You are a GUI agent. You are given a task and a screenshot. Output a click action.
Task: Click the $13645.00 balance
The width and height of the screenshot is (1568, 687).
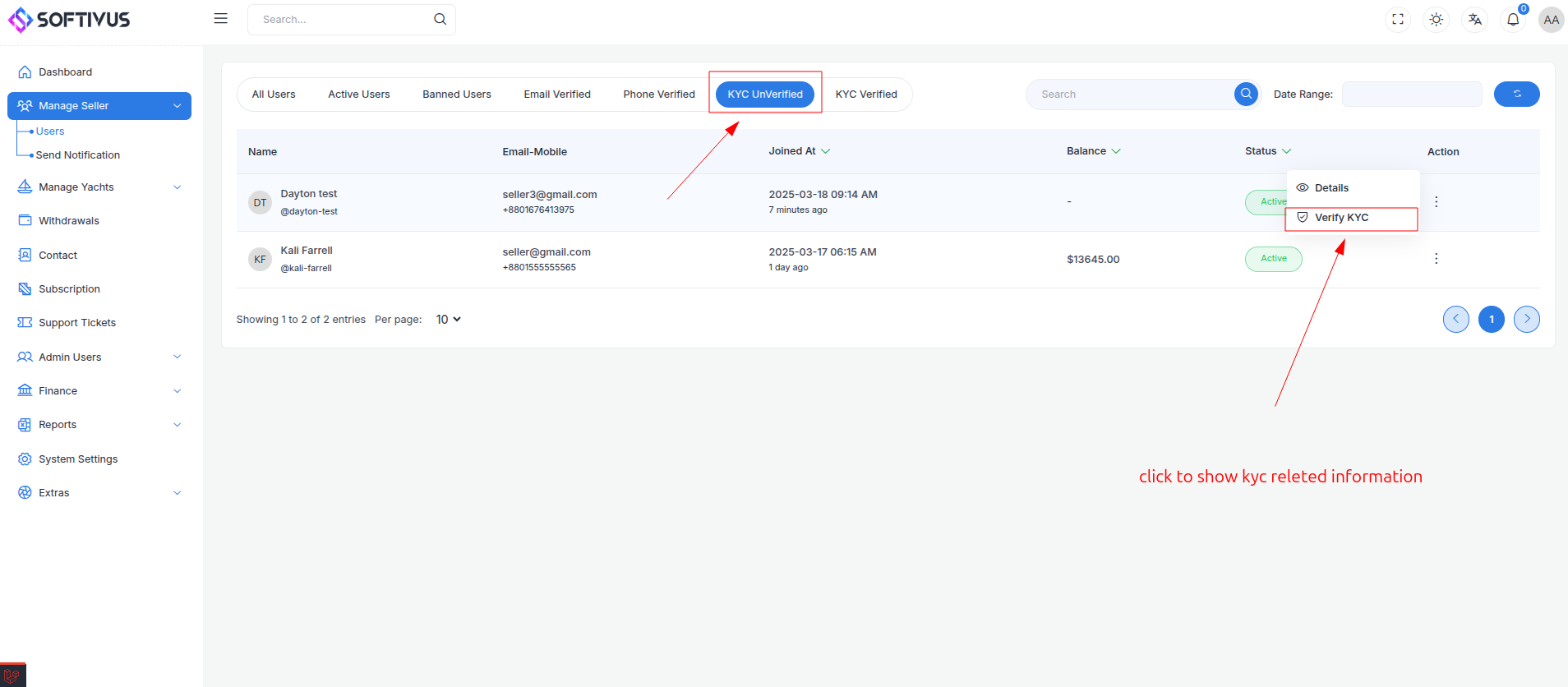click(x=1093, y=259)
